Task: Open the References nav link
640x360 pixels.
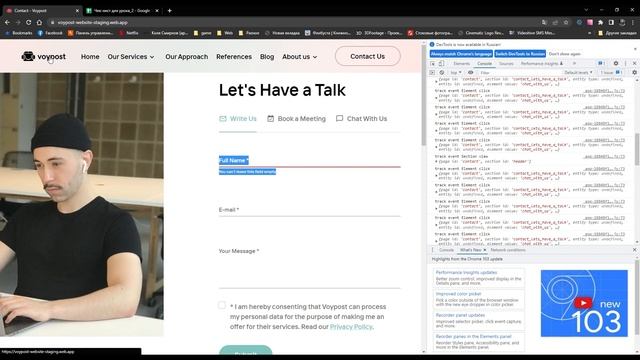Action: tap(234, 57)
